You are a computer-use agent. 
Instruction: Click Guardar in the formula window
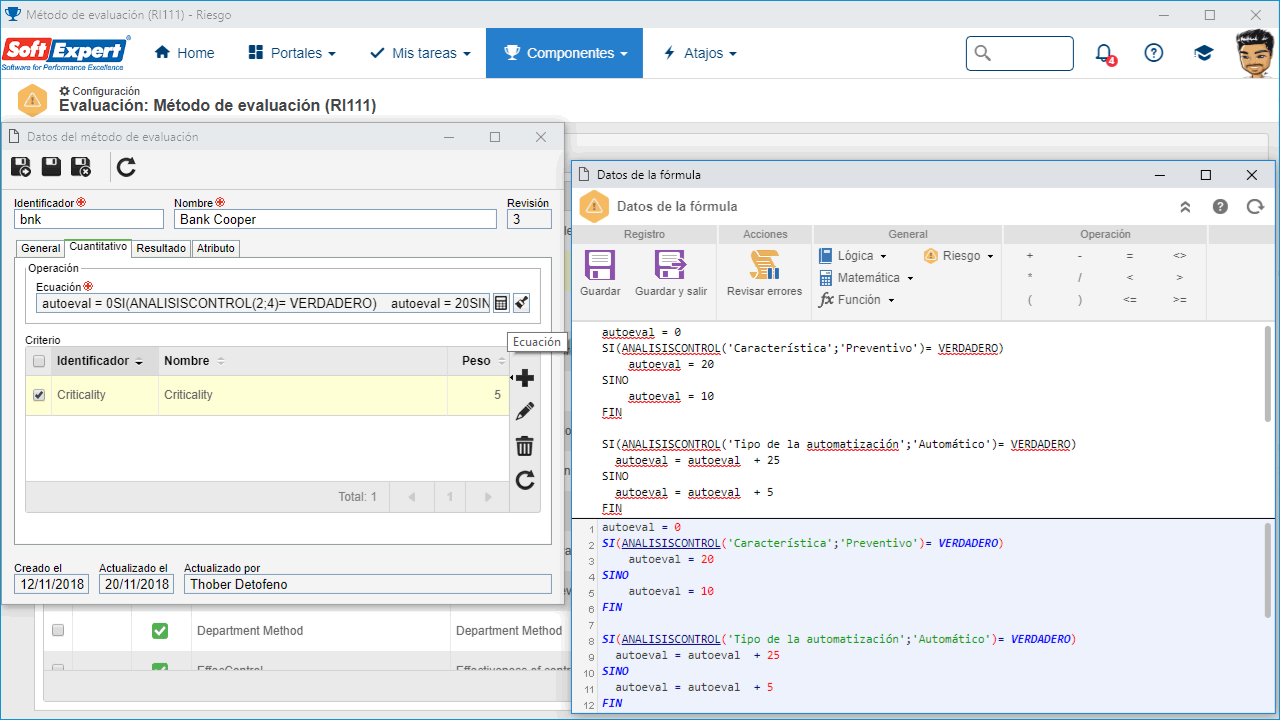pos(600,274)
